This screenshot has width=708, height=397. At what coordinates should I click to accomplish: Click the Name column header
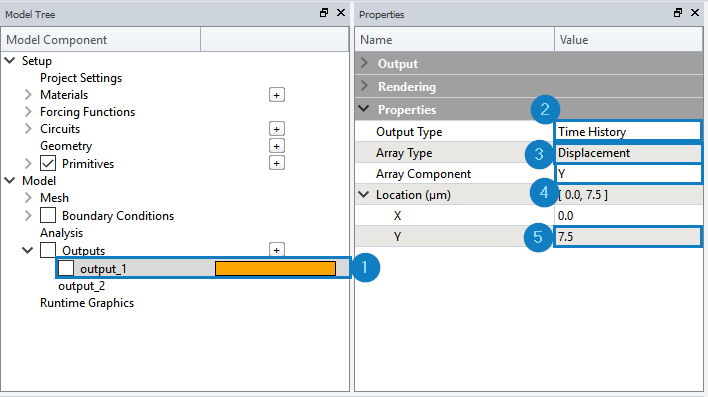click(455, 40)
